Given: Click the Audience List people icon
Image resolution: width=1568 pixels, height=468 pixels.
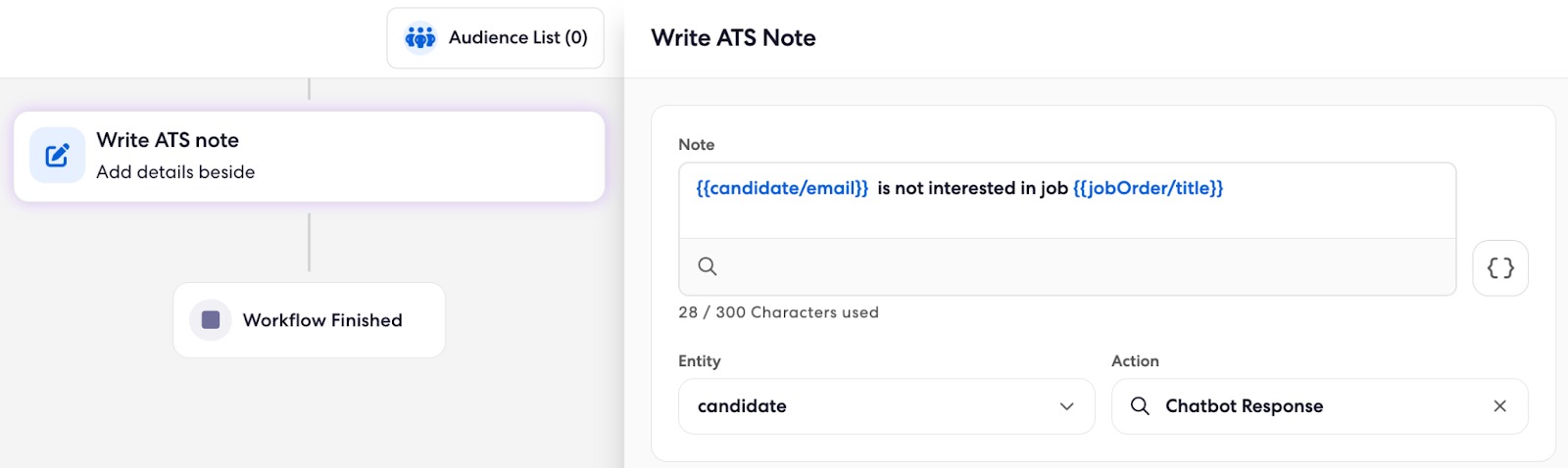Looking at the screenshot, I should (420, 37).
